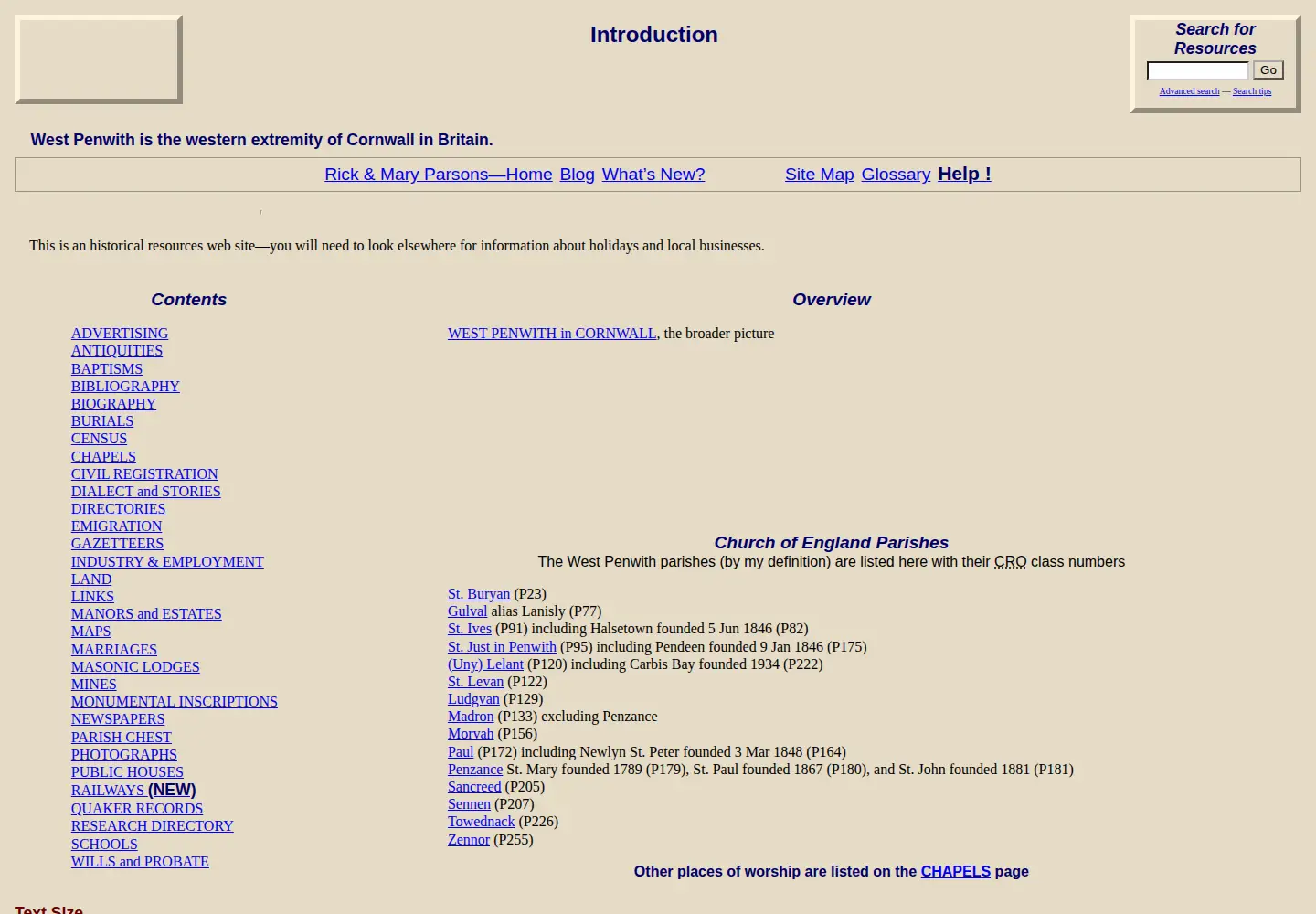Screen dimensions: 1316x914
Task: Open the CHAPELS link in Contents list
Action: (103, 457)
